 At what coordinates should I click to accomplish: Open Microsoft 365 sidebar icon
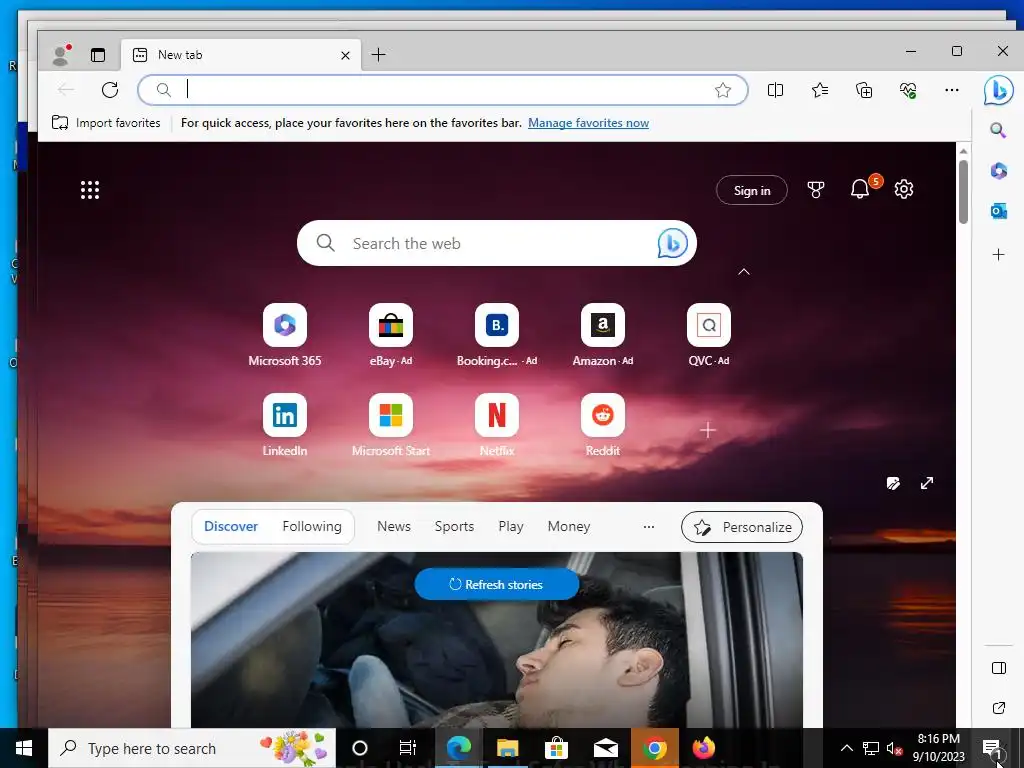(999, 170)
